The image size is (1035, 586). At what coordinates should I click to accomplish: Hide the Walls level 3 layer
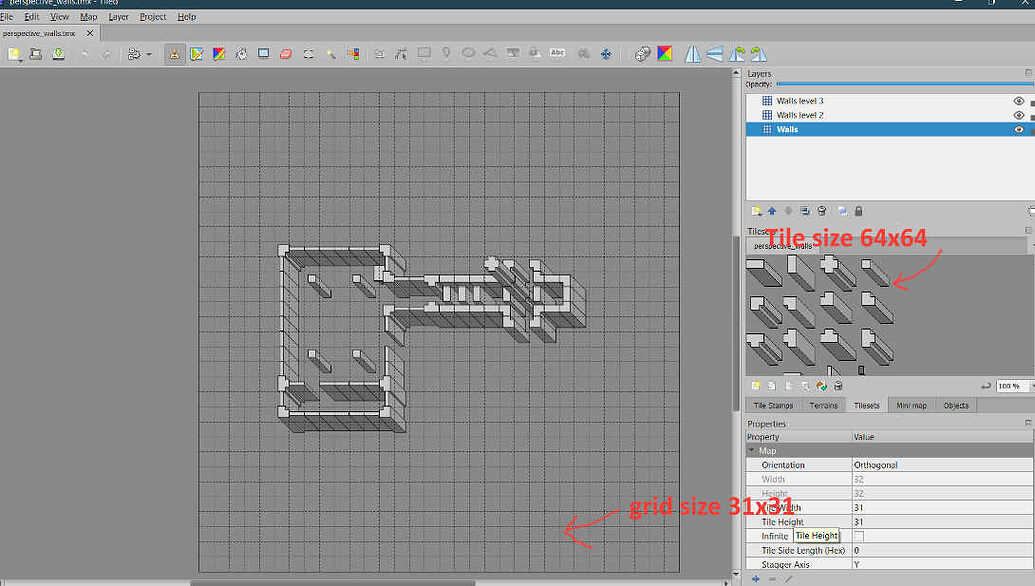[1019, 100]
